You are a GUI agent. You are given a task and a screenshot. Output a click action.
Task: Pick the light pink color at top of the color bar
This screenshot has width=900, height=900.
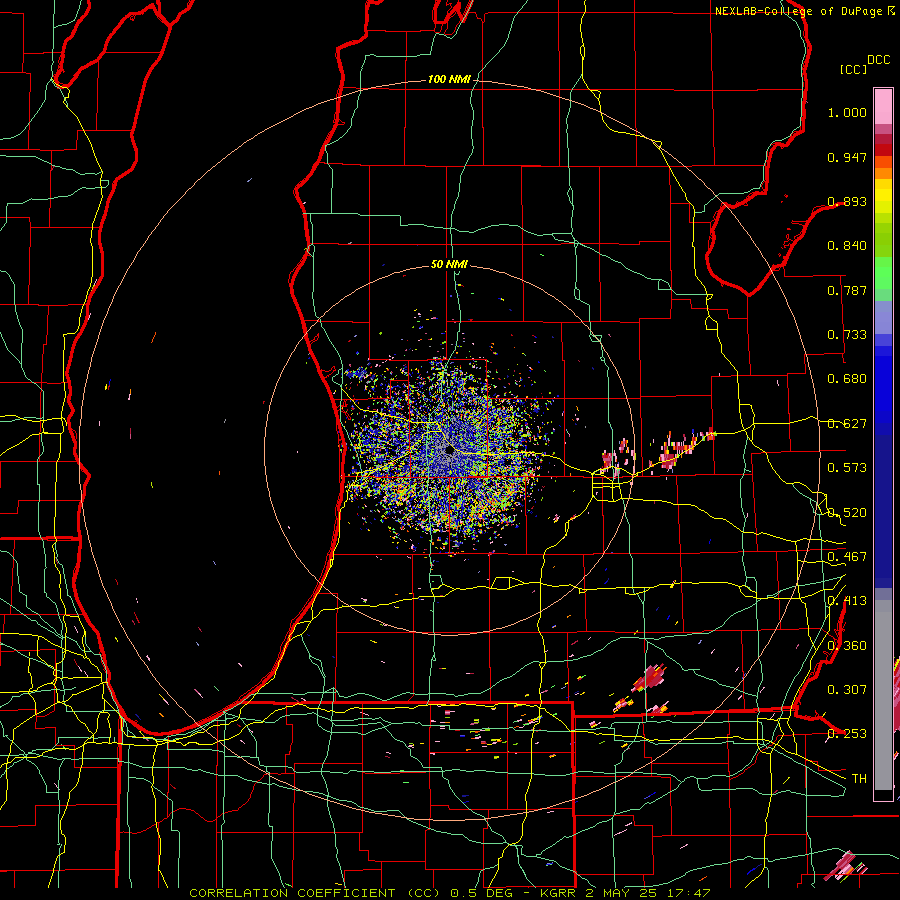point(883,107)
